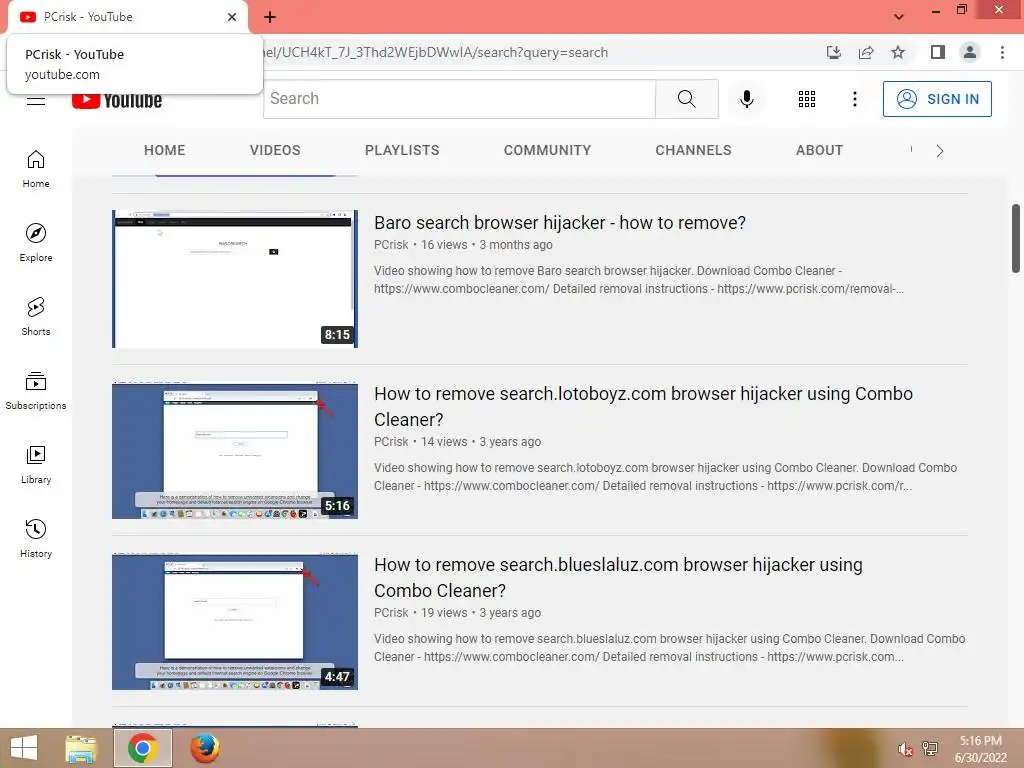Open Baro search browser hijacker video title
Viewport: 1024px width, 768px height.
[x=560, y=223]
